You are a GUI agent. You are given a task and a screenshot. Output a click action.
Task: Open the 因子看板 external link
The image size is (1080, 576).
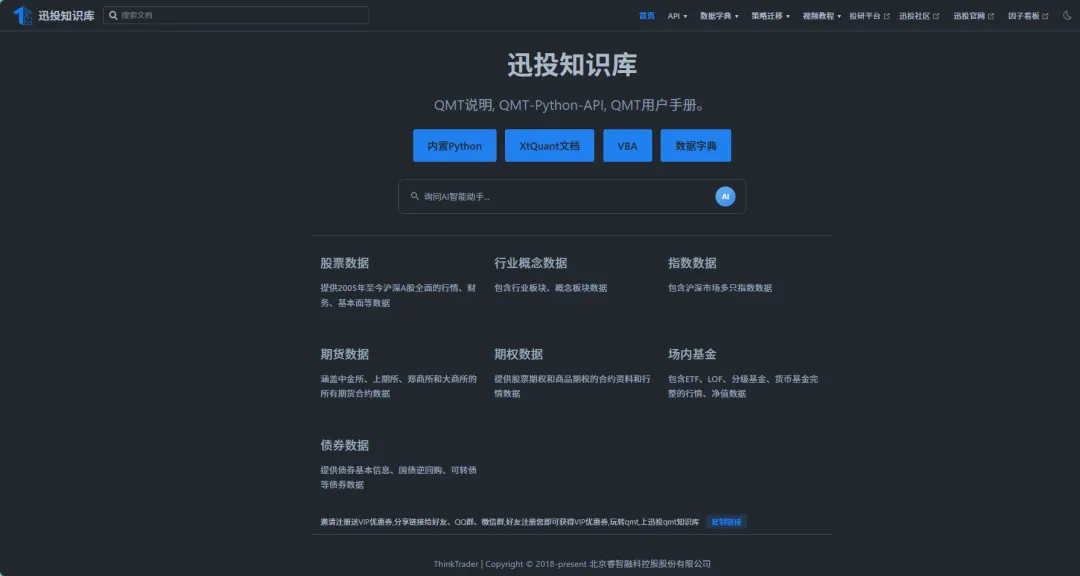click(1028, 16)
